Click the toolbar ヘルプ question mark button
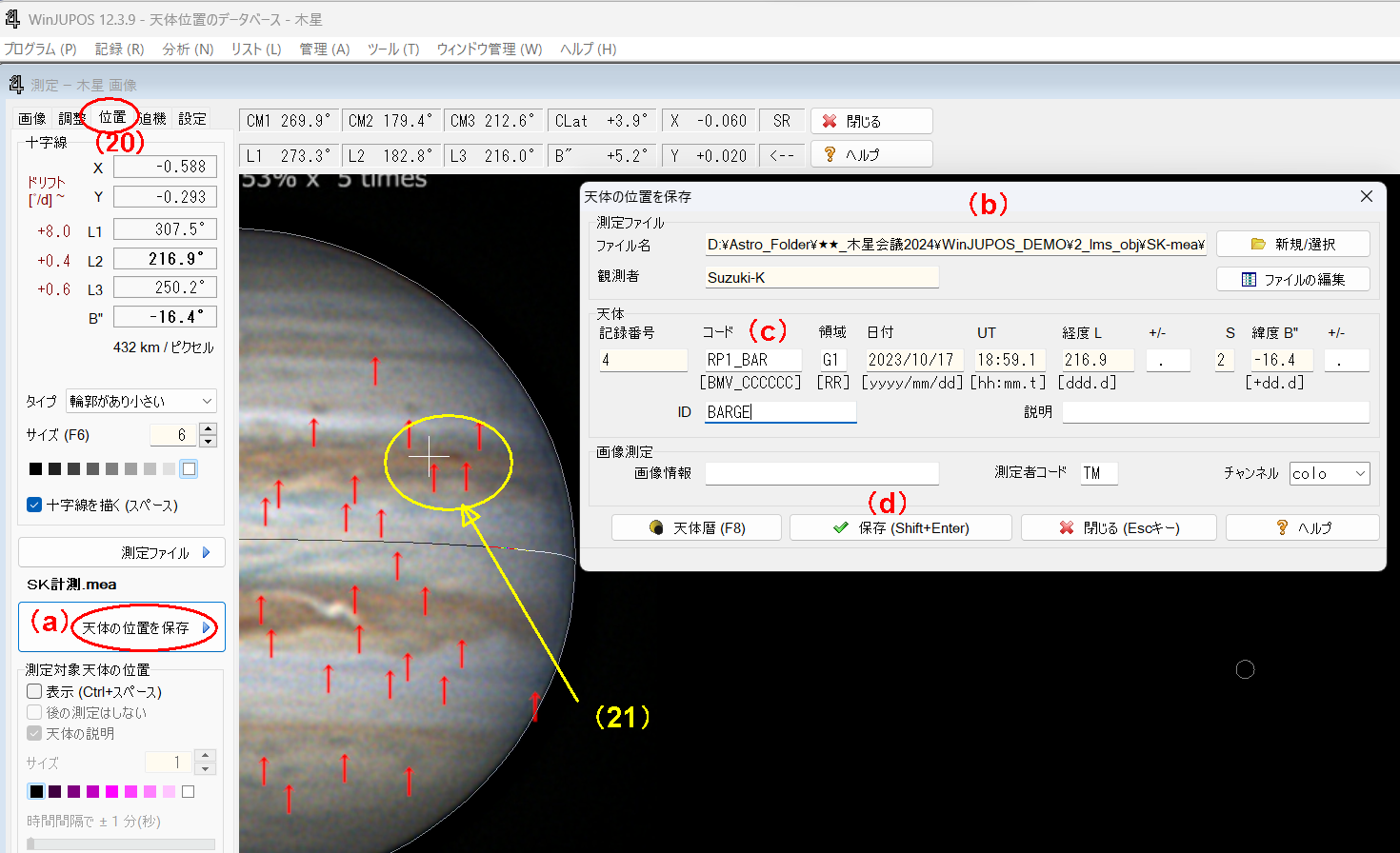1400x853 pixels. click(x=871, y=154)
